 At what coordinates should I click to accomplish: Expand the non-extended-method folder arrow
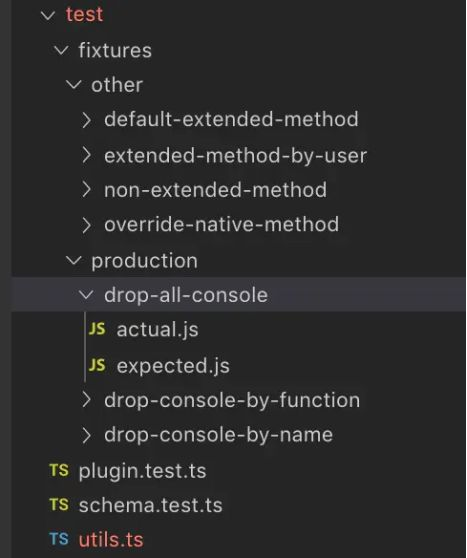(x=86, y=190)
